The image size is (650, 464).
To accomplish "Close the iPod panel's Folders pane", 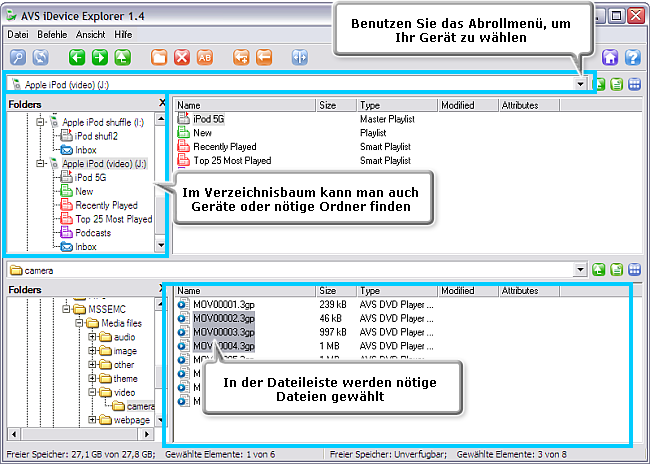I will click(162, 103).
